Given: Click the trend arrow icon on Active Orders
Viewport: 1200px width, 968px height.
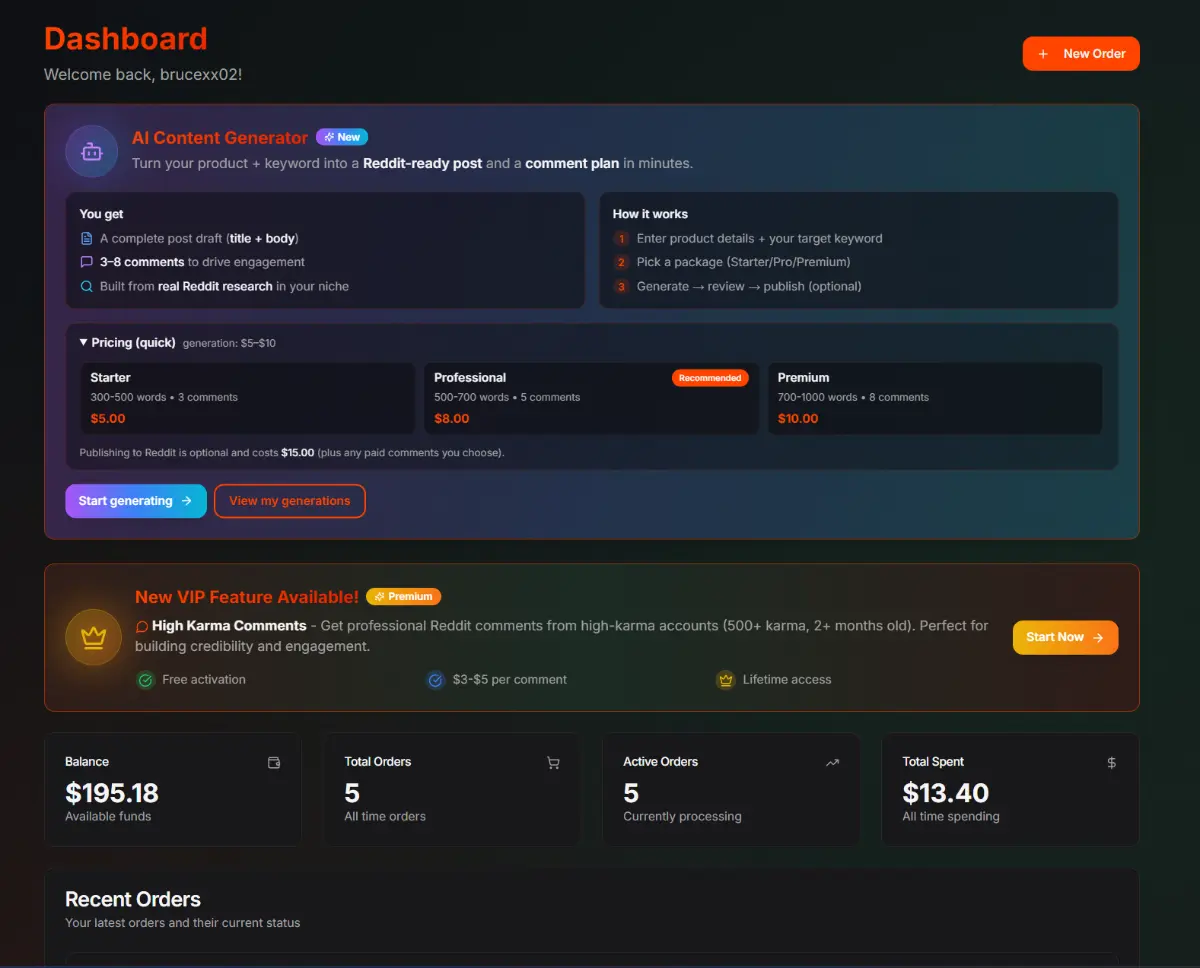Looking at the screenshot, I should (x=832, y=762).
